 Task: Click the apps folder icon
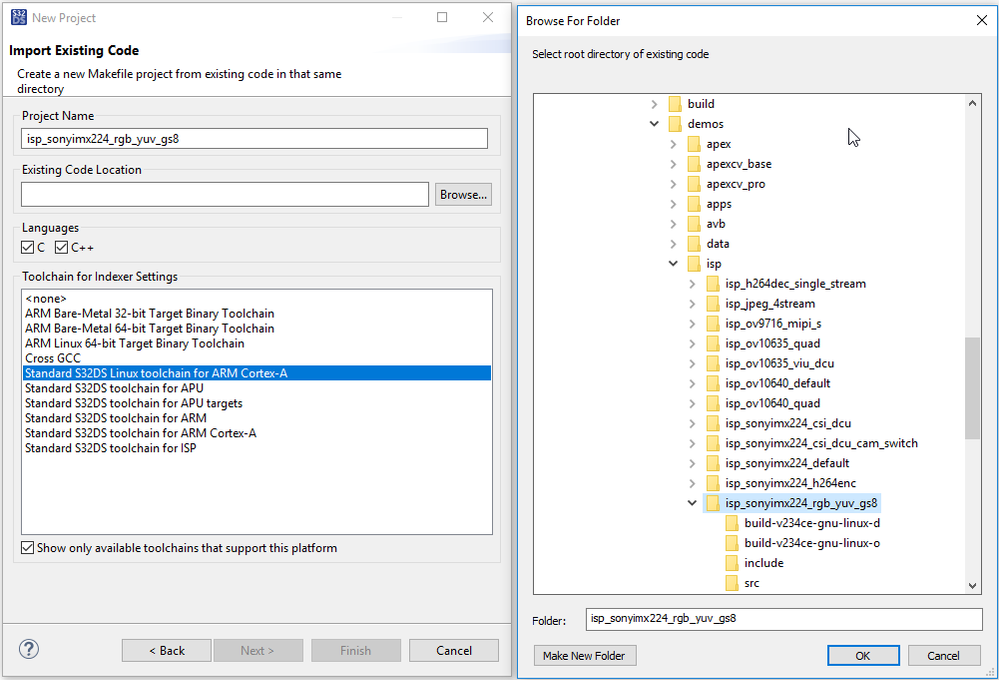pyautogui.click(x=694, y=204)
